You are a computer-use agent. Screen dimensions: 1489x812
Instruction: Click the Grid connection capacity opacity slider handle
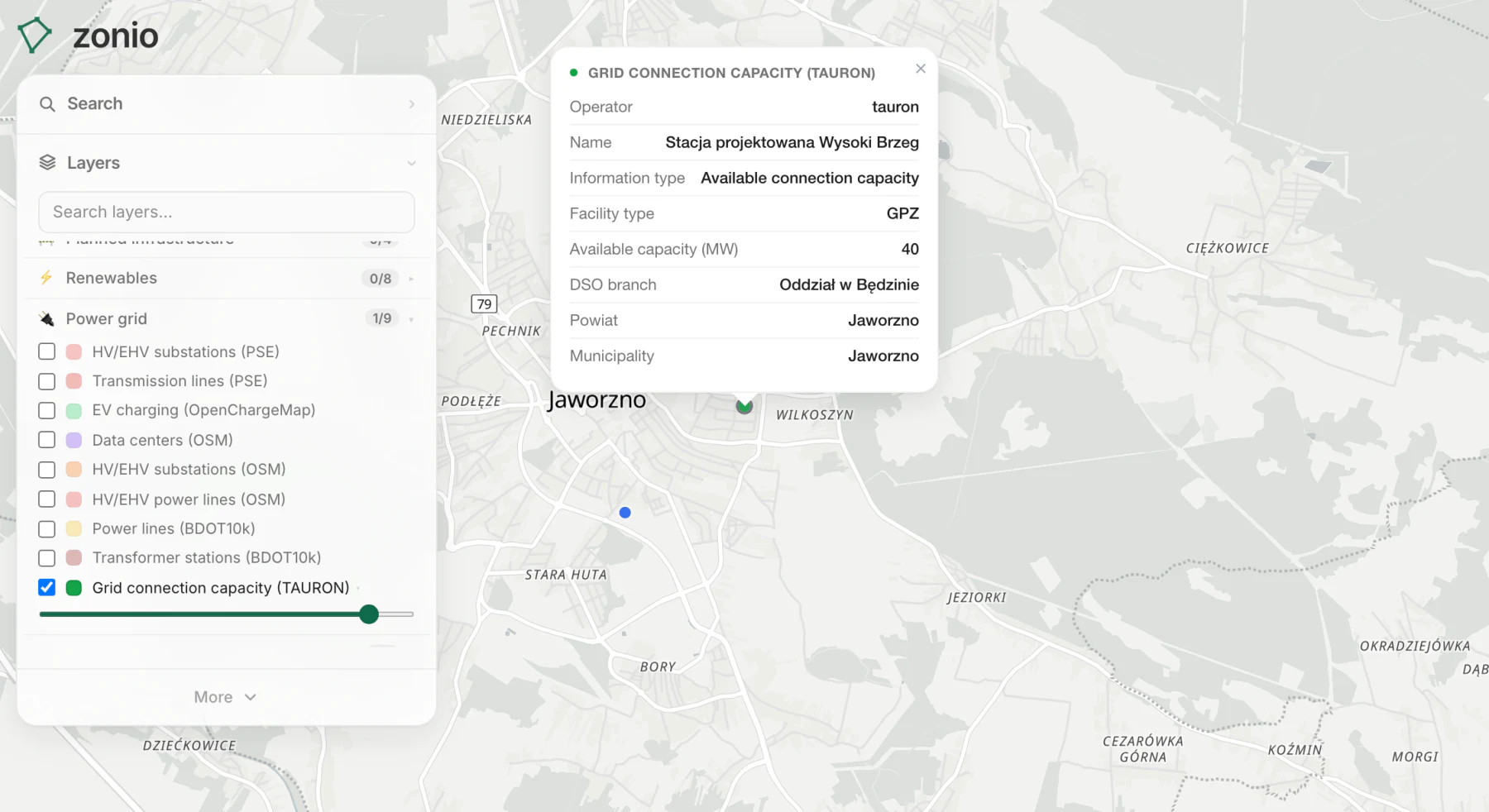coord(369,614)
